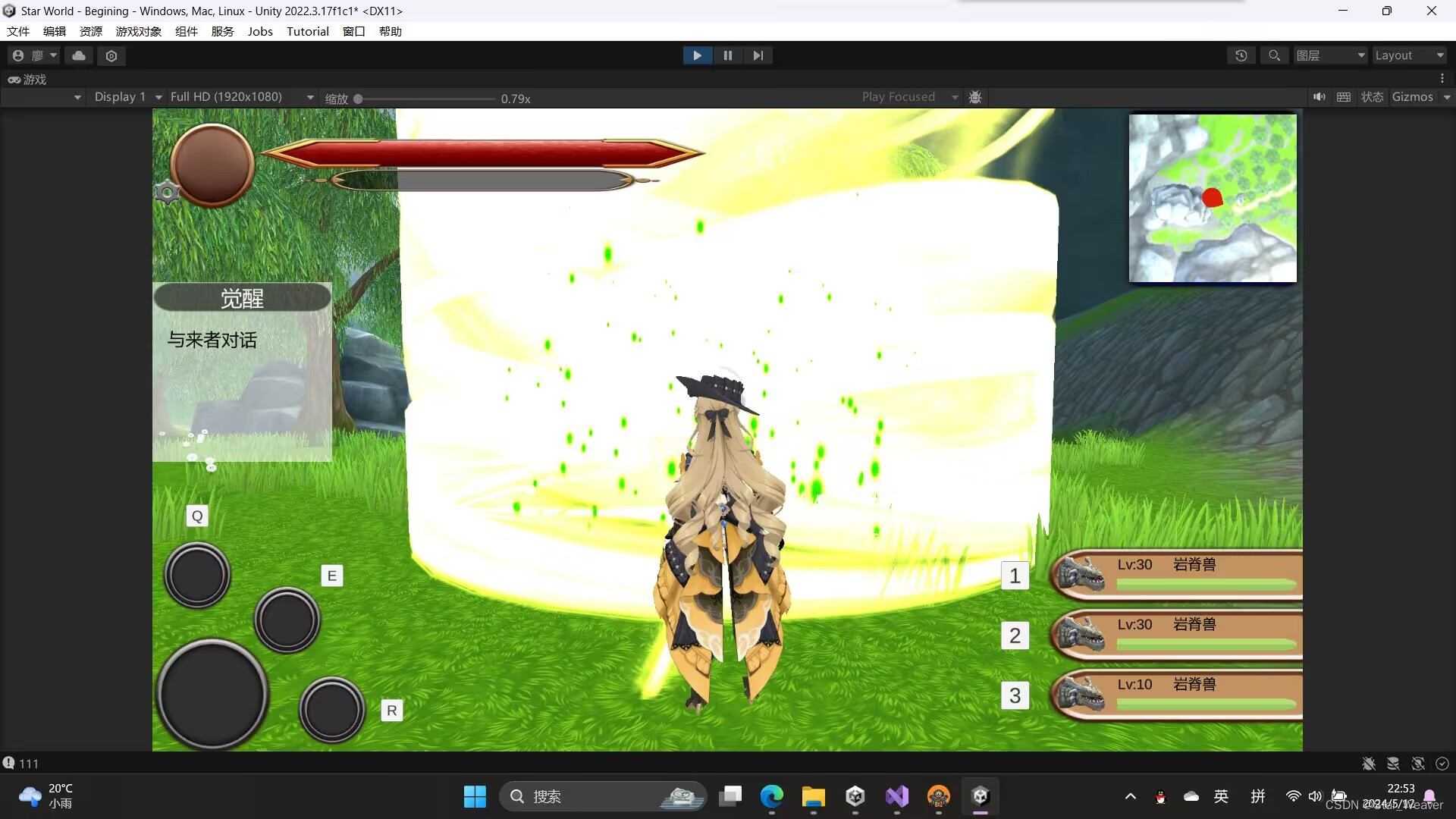
Task: Toggle the 状态 stats overlay
Action: [x=1372, y=97]
